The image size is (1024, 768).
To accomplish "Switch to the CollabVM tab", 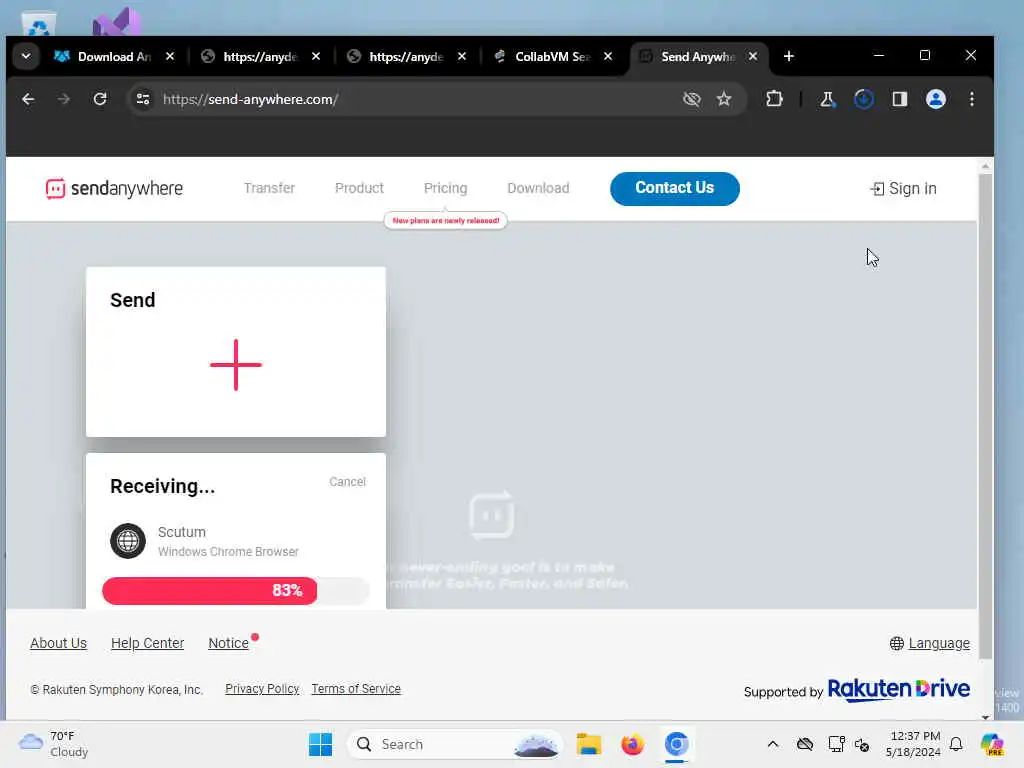I will [554, 57].
